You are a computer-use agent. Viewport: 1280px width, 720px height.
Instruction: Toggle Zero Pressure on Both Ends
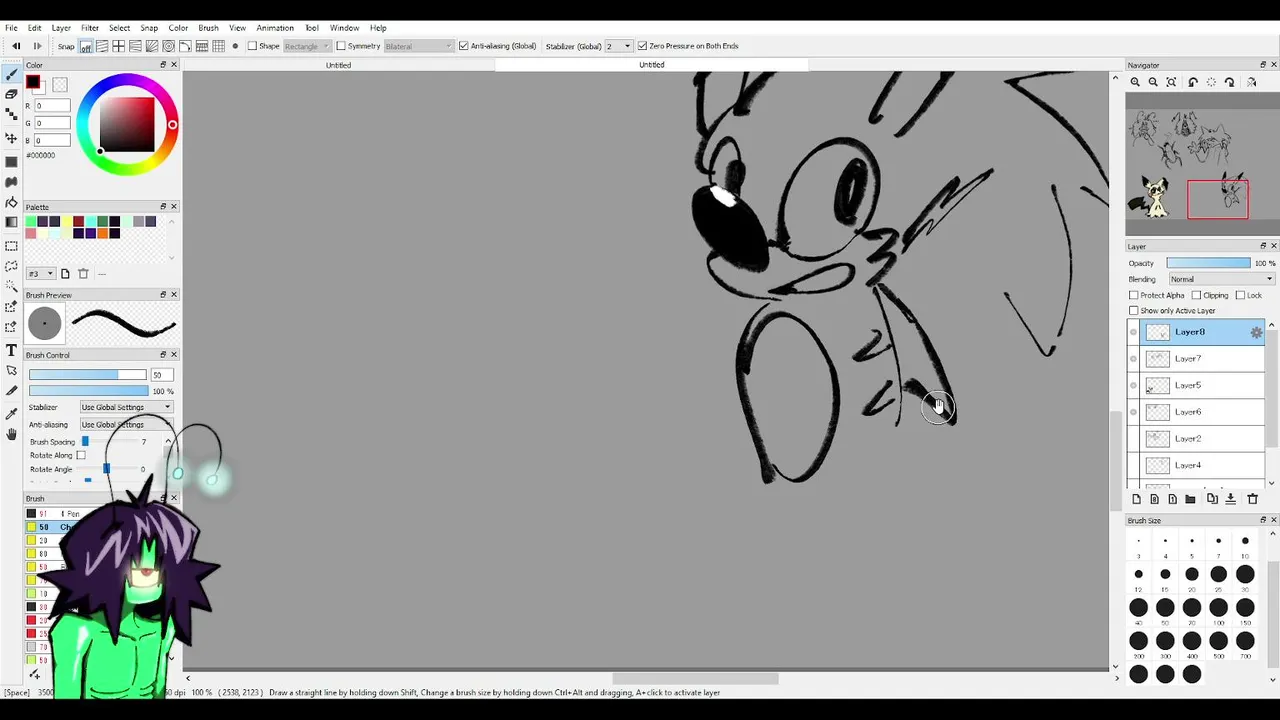tap(642, 46)
